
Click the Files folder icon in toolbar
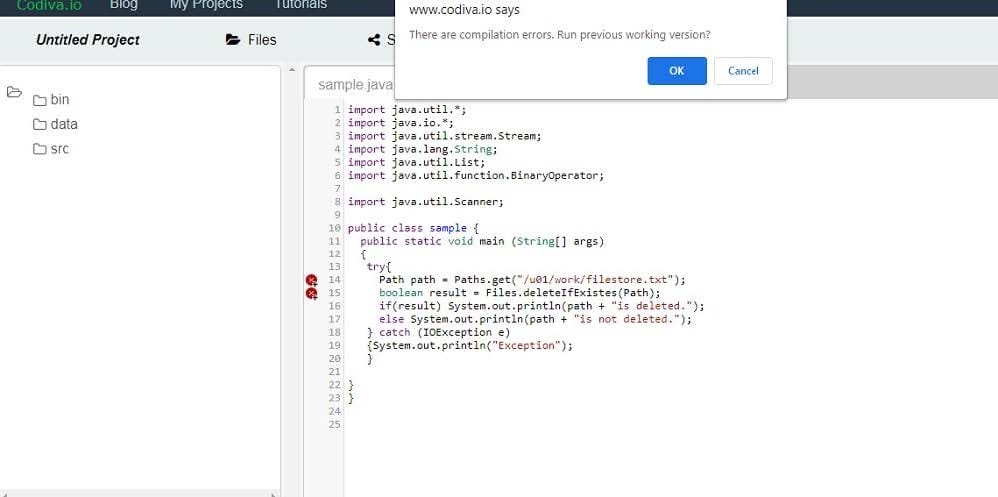(x=233, y=40)
